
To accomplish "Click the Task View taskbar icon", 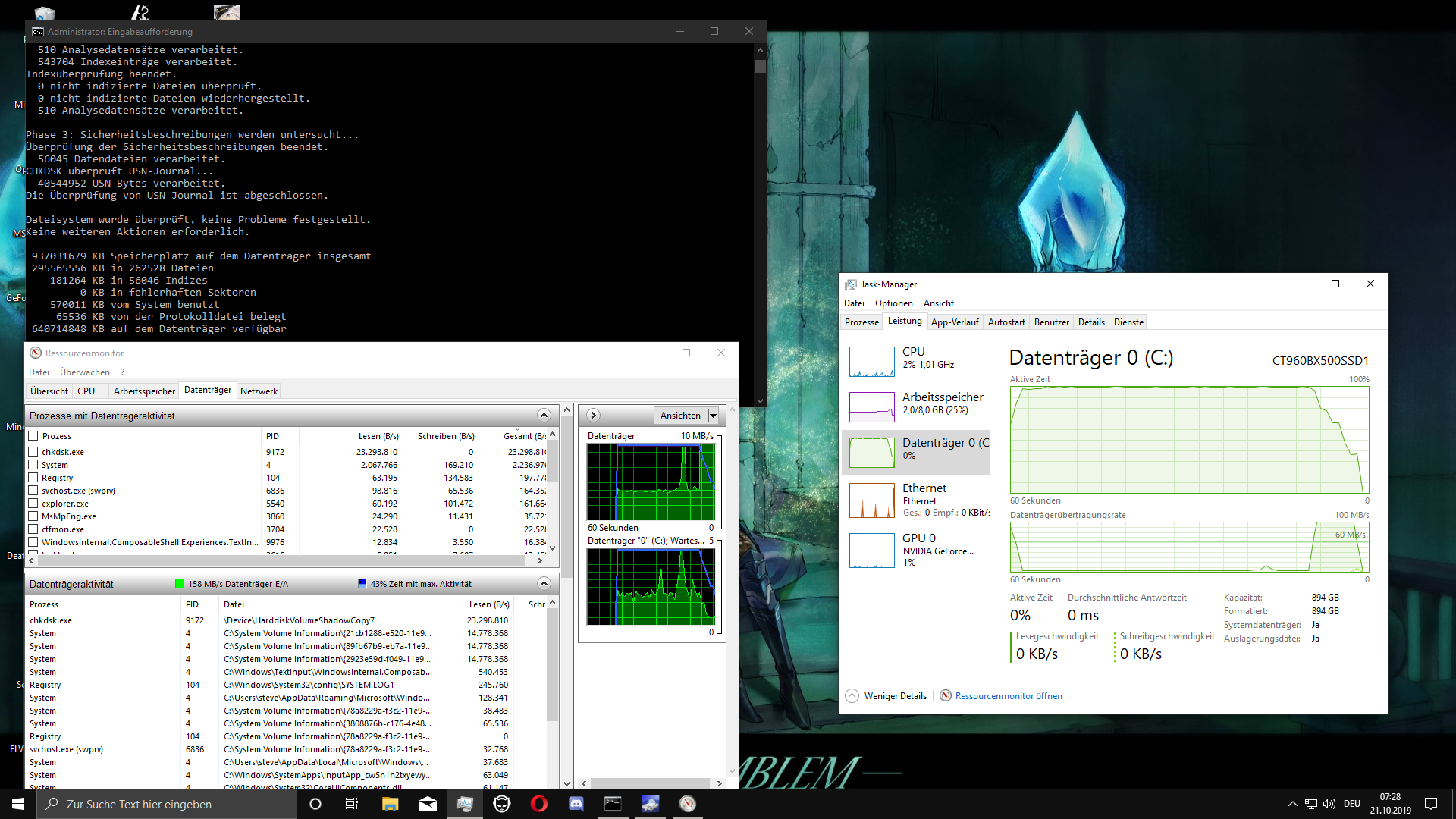I will [x=352, y=804].
